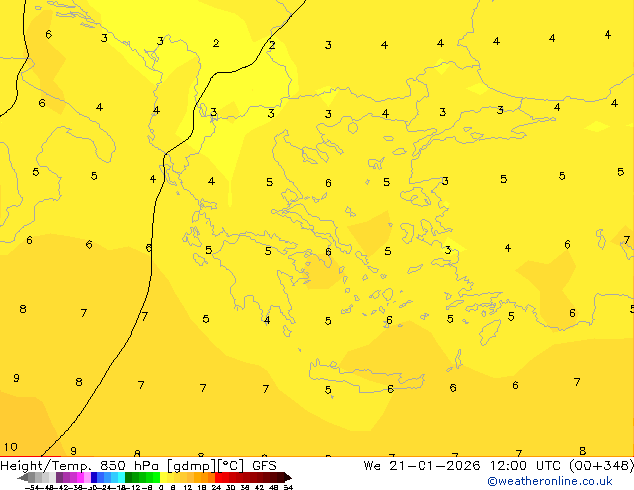Select the magenta swatch in the legend
Viewport: 634px width, 490px height.
tap(80, 477)
